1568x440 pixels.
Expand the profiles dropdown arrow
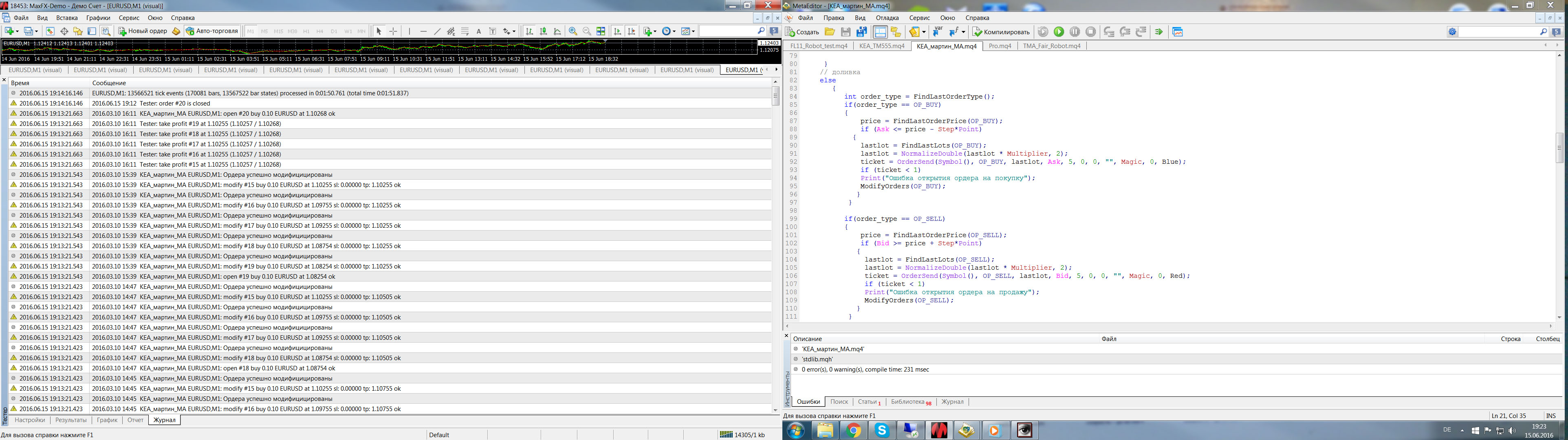pyautogui.click(x=36, y=31)
